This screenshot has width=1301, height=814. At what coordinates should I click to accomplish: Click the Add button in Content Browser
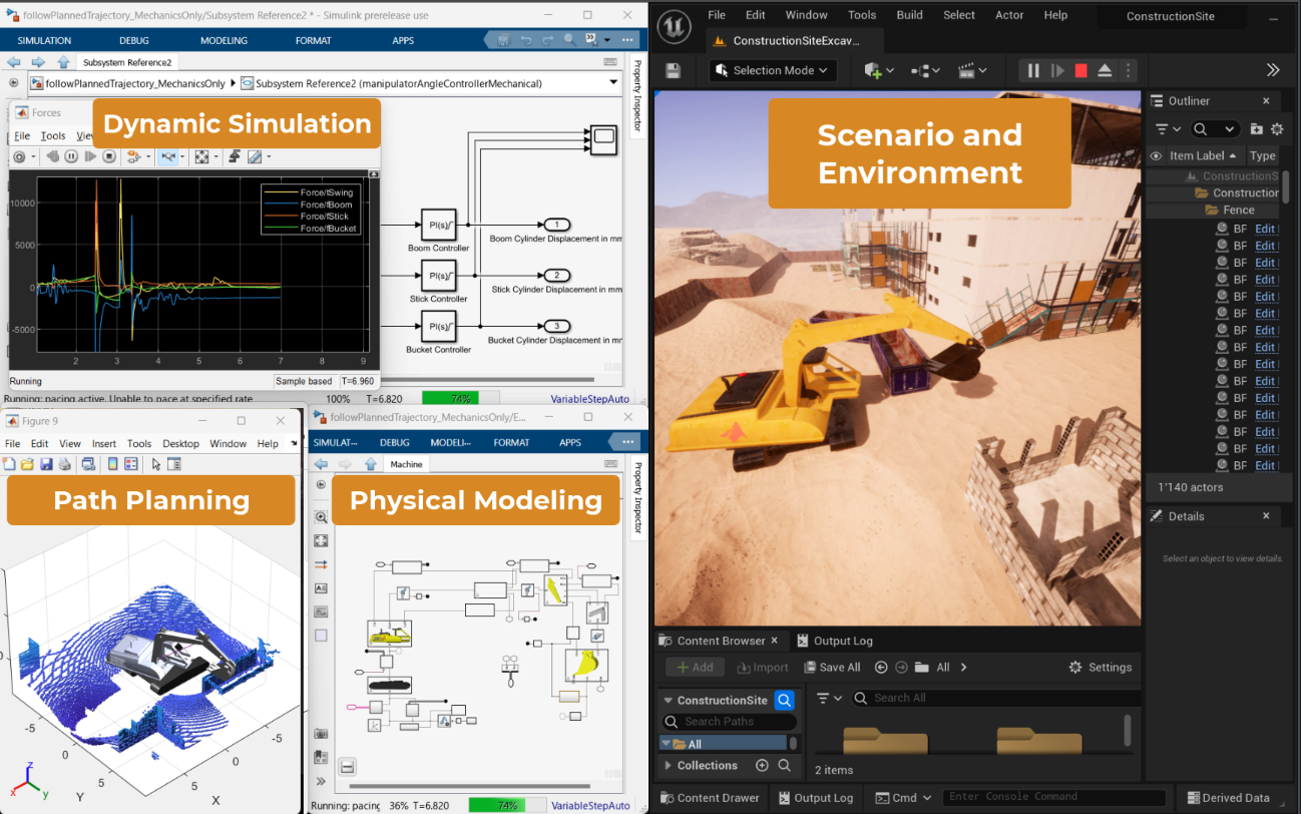point(695,667)
